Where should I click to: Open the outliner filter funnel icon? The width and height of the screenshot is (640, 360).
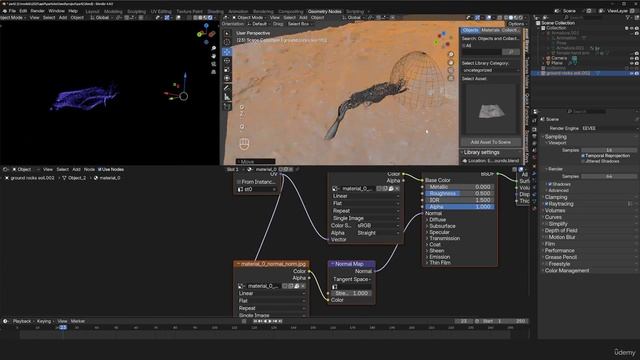coord(629,17)
